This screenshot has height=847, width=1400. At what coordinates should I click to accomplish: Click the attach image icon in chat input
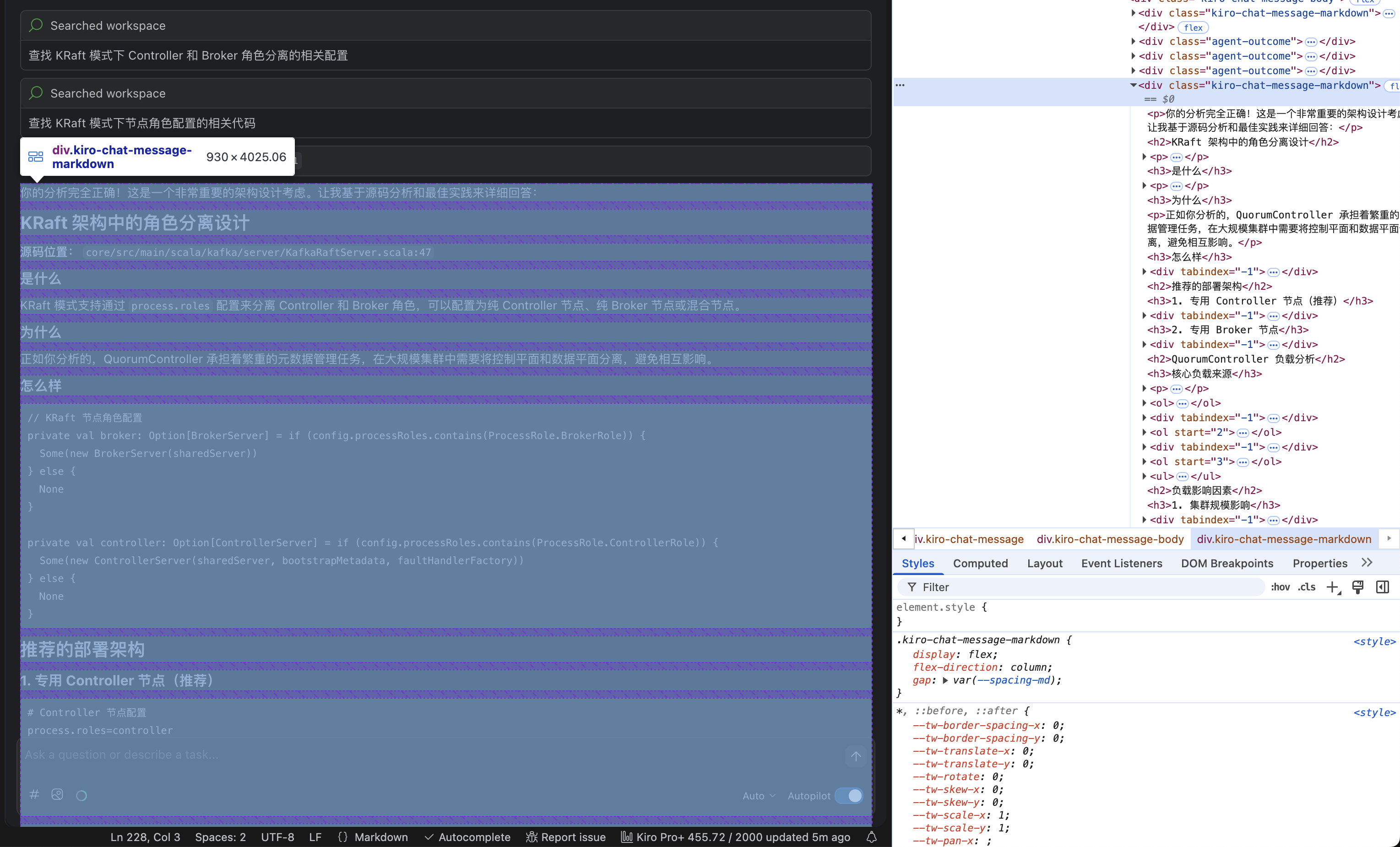[57, 795]
